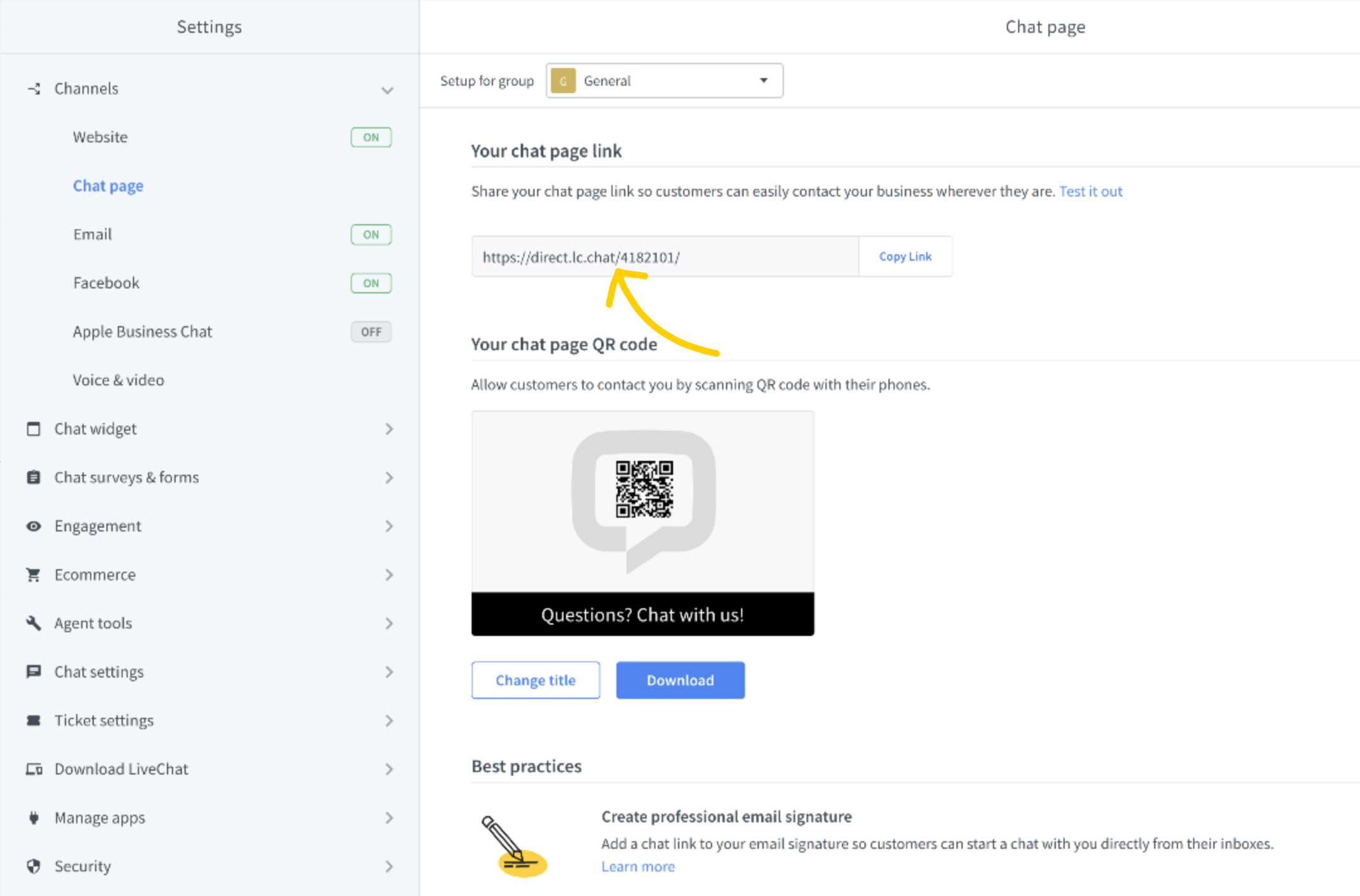Click the Agent tools wrench icon
Viewport: 1360px width, 896px height.
[33, 623]
